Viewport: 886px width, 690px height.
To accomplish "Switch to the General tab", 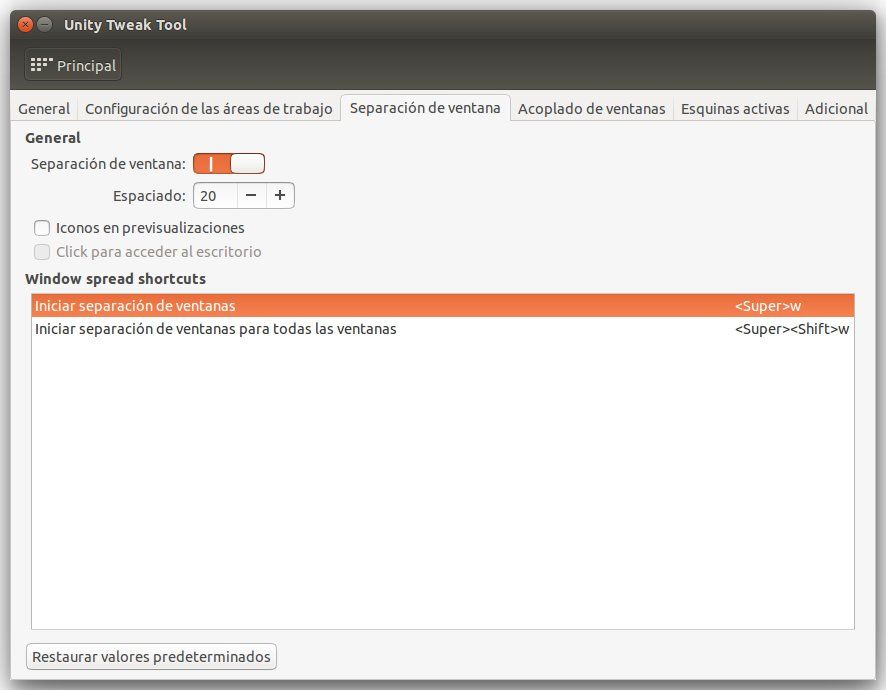I will (x=44, y=109).
